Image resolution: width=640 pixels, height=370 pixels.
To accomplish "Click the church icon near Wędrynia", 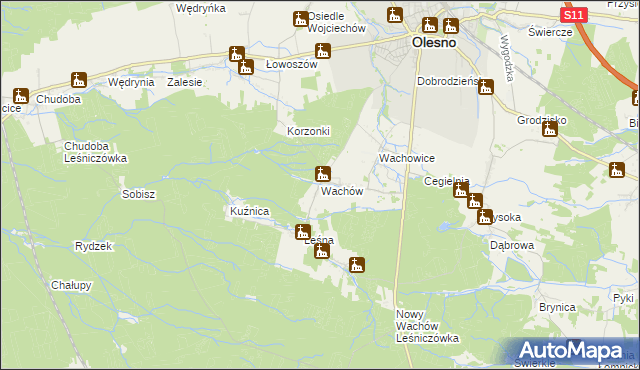I will [79, 80].
